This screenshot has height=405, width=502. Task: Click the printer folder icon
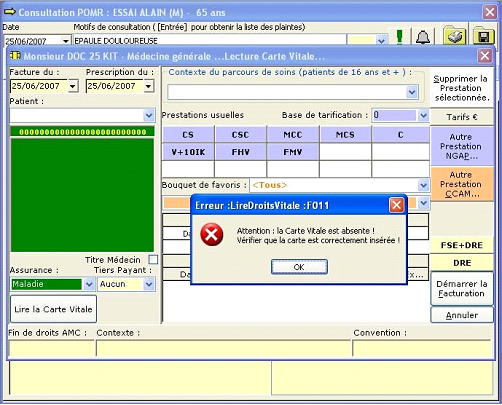(455, 35)
